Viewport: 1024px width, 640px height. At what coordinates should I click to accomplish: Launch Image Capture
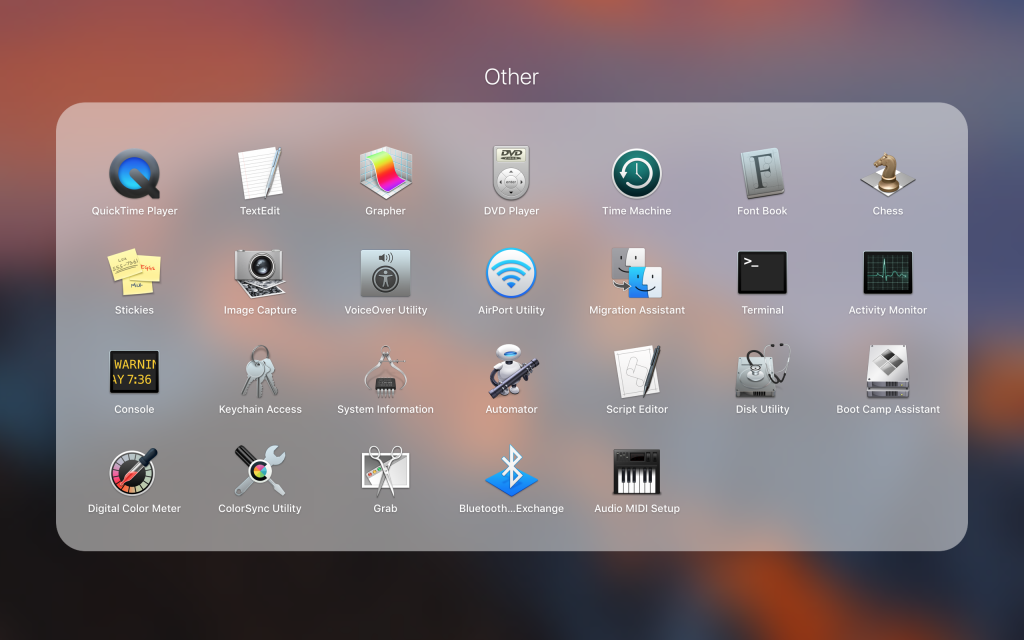pyautogui.click(x=260, y=273)
